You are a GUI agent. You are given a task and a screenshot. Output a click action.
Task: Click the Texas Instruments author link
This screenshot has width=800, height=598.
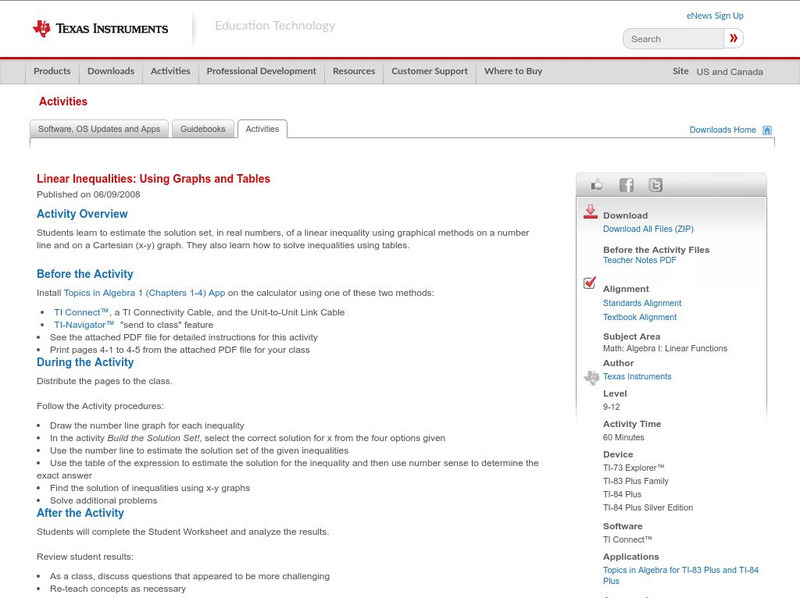coord(637,376)
